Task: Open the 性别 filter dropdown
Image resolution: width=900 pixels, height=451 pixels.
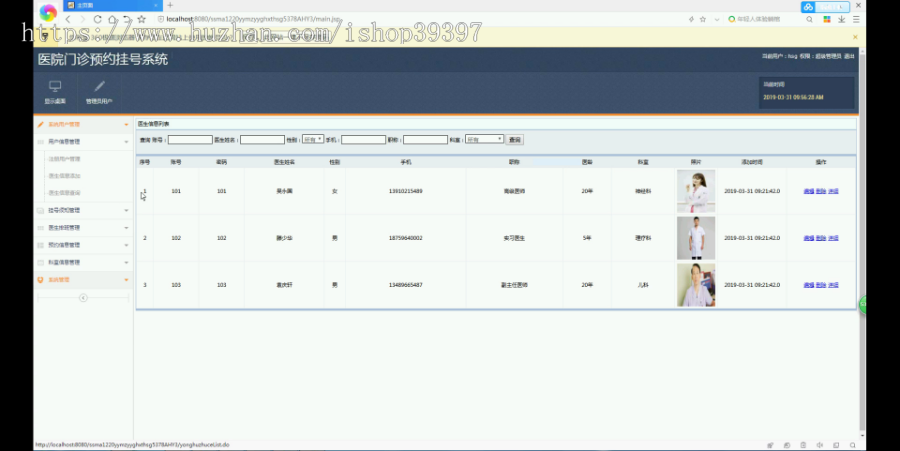Action: pyautogui.click(x=313, y=139)
